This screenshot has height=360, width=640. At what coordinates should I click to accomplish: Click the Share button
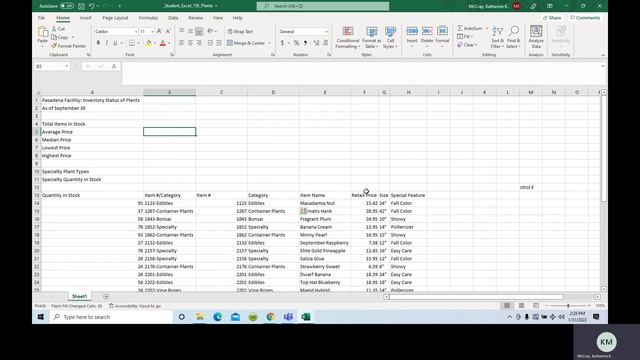click(x=552, y=18)
